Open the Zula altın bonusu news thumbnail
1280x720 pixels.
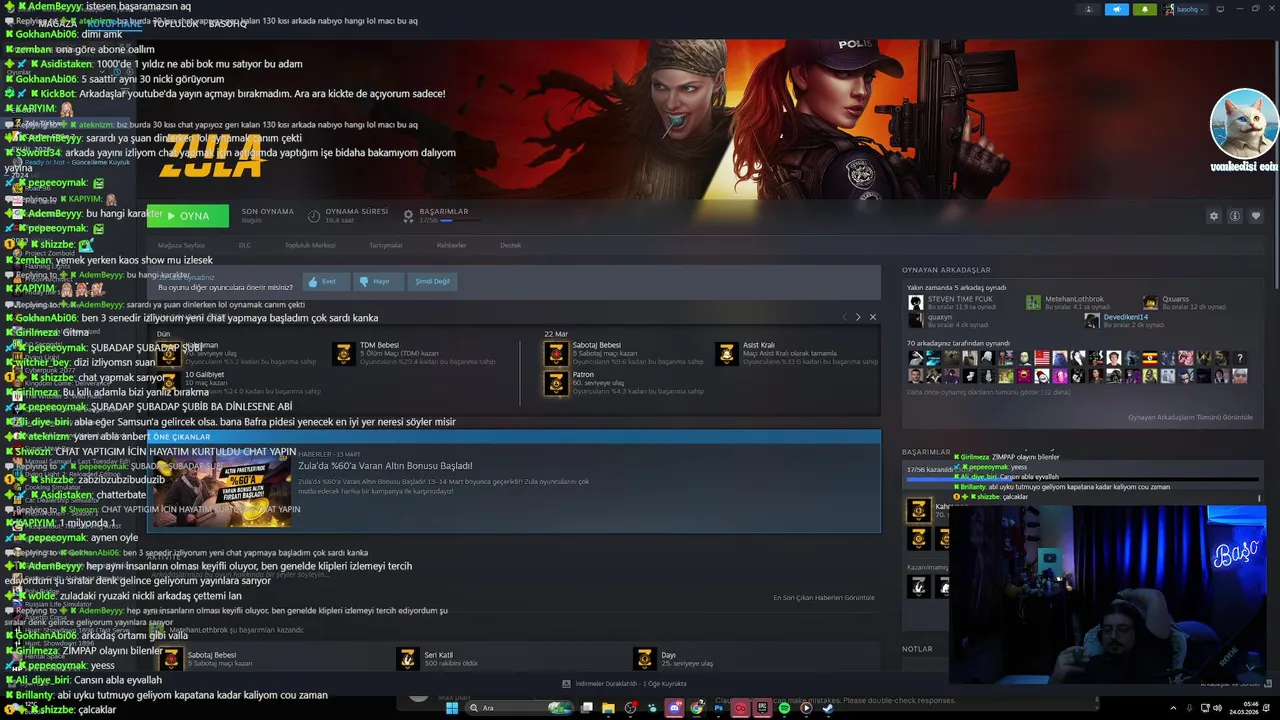221,491
